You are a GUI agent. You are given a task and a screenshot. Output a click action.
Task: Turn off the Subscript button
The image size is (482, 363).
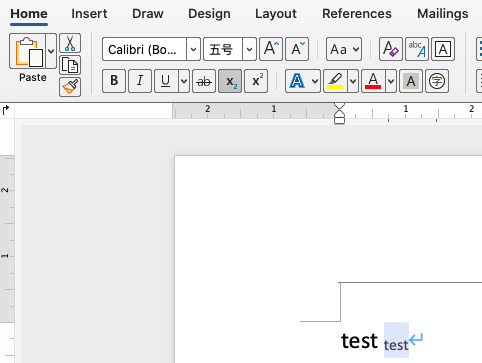pos(230,81)
